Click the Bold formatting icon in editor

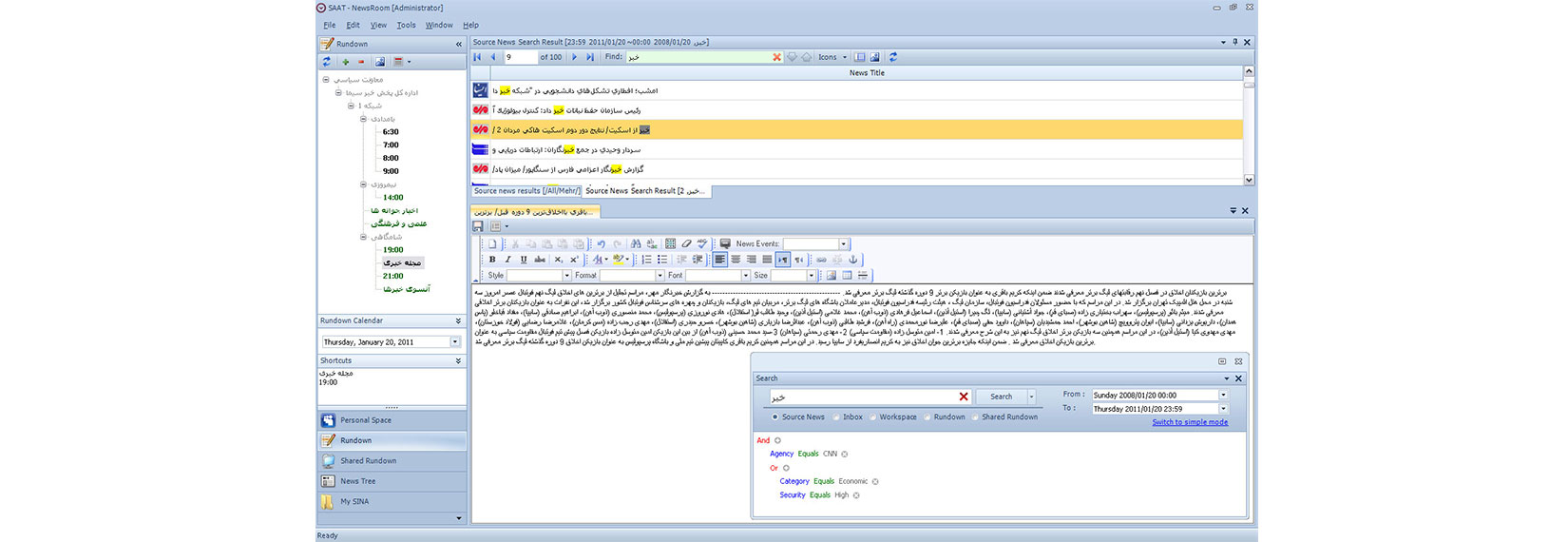point(492,260)
